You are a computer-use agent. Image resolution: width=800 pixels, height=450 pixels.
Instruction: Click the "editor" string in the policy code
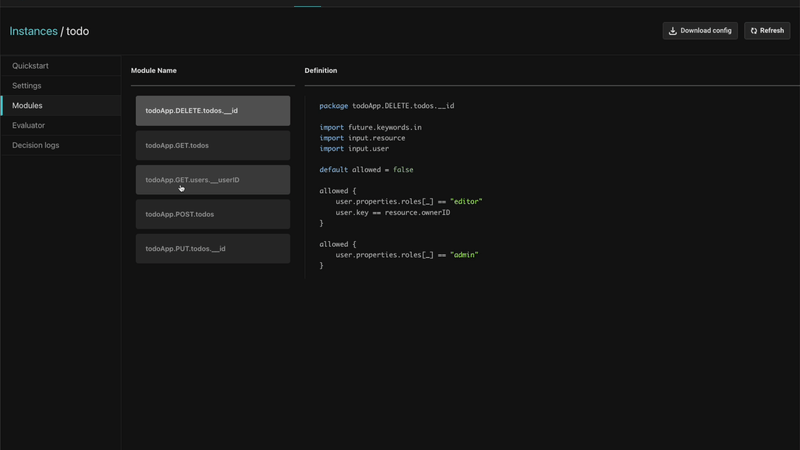466,202
